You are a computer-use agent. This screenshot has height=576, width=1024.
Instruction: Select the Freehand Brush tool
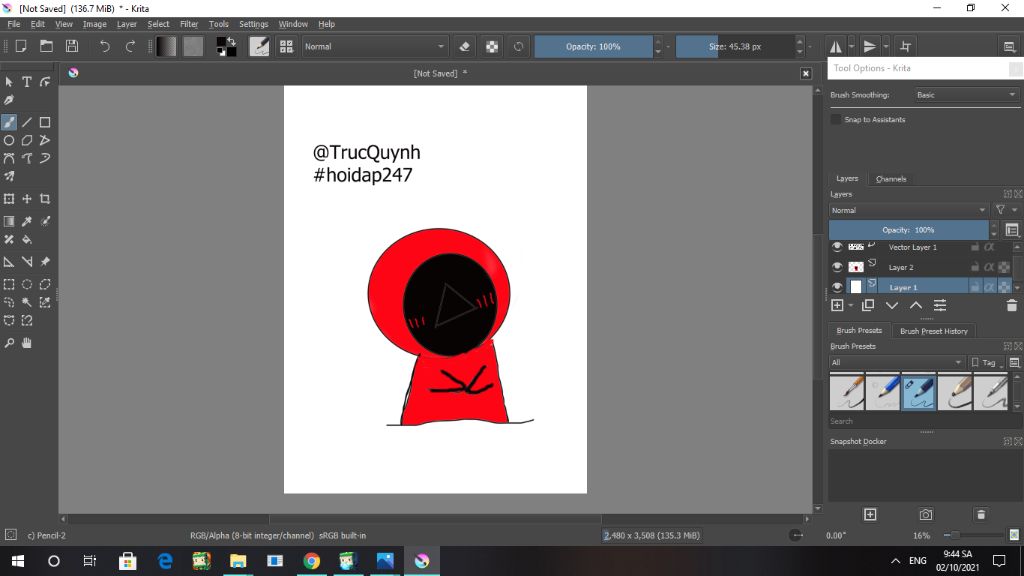coord(9,122)
